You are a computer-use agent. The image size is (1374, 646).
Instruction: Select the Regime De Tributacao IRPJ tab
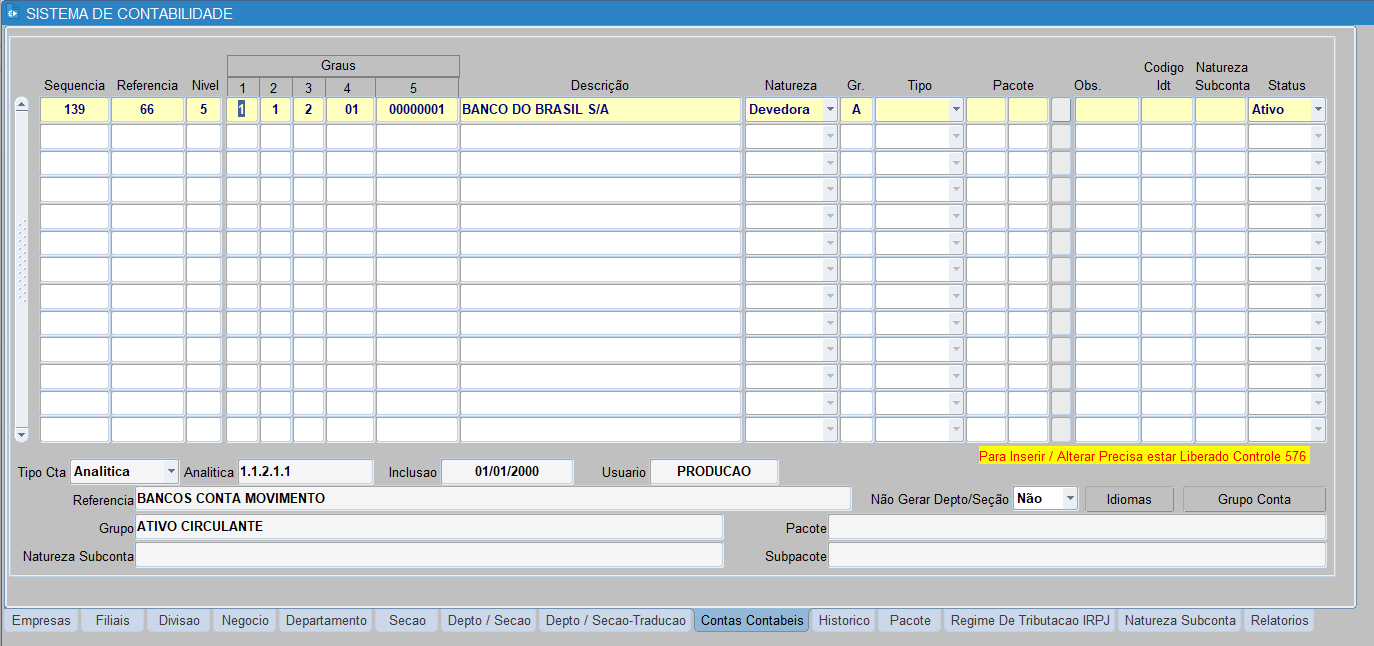1029,621
